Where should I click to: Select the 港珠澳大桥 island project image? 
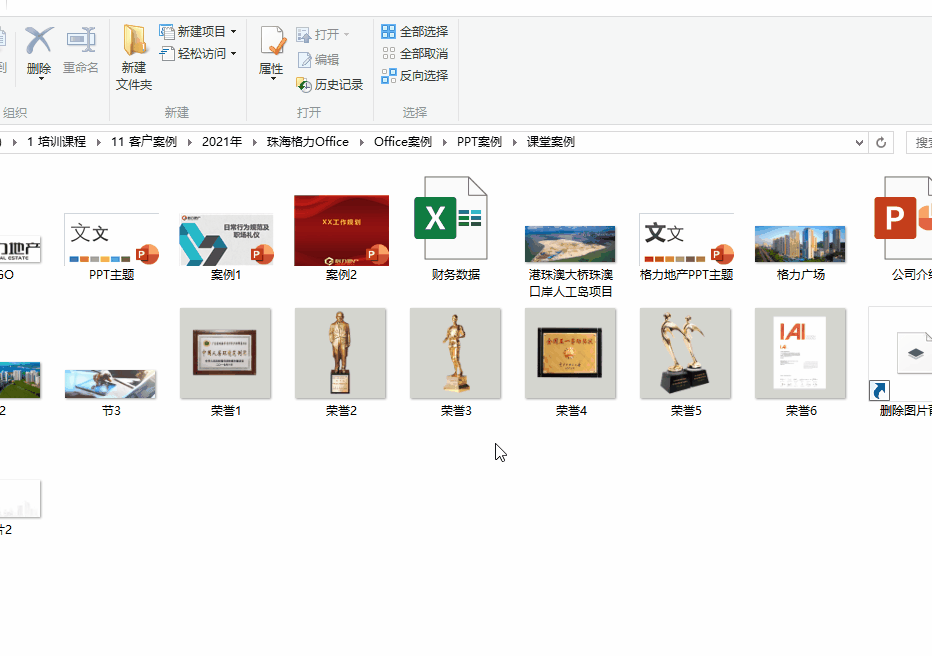tap(571, 261)
